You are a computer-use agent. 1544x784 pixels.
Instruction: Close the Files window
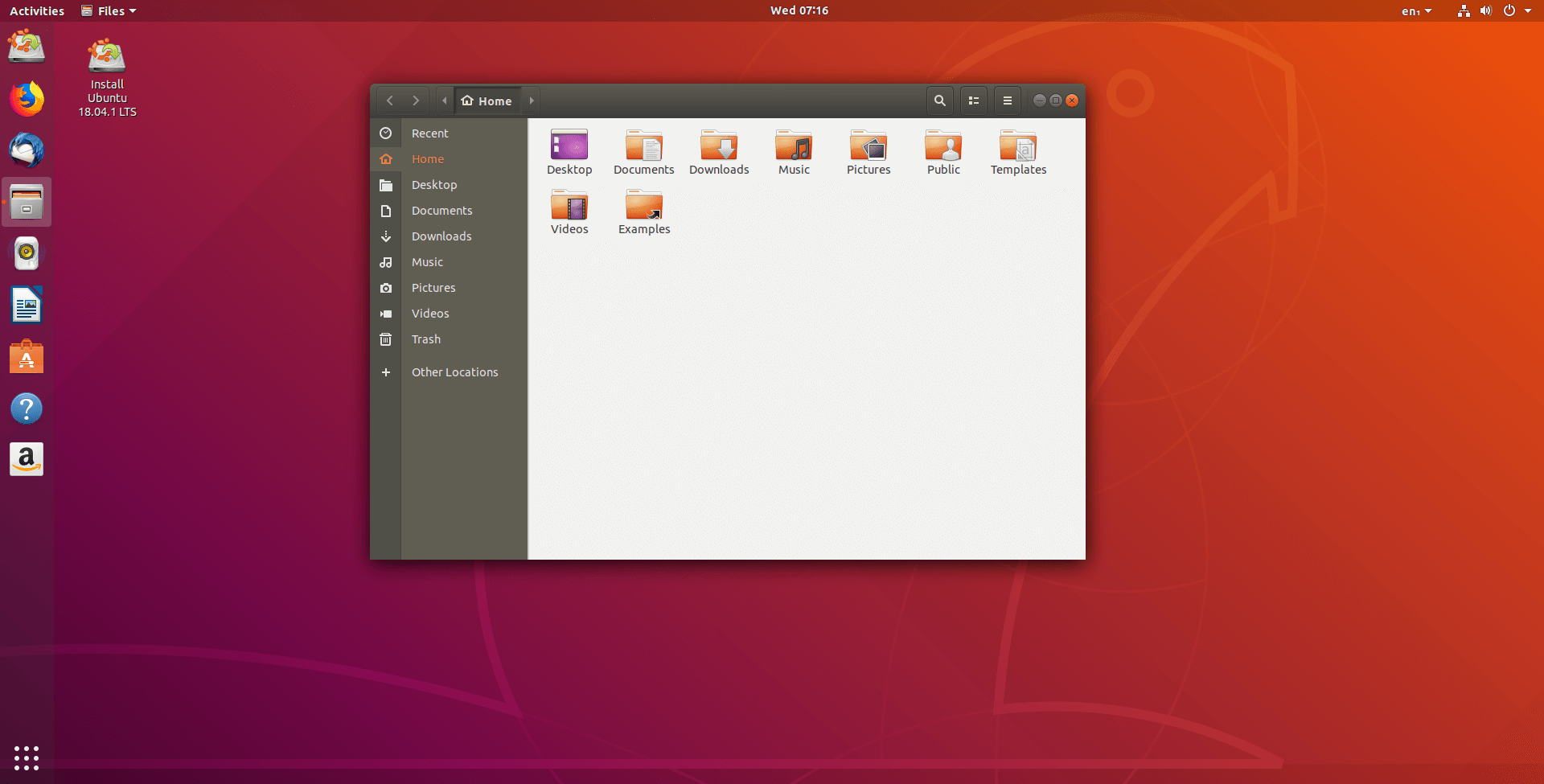[x=1072, y=101]
